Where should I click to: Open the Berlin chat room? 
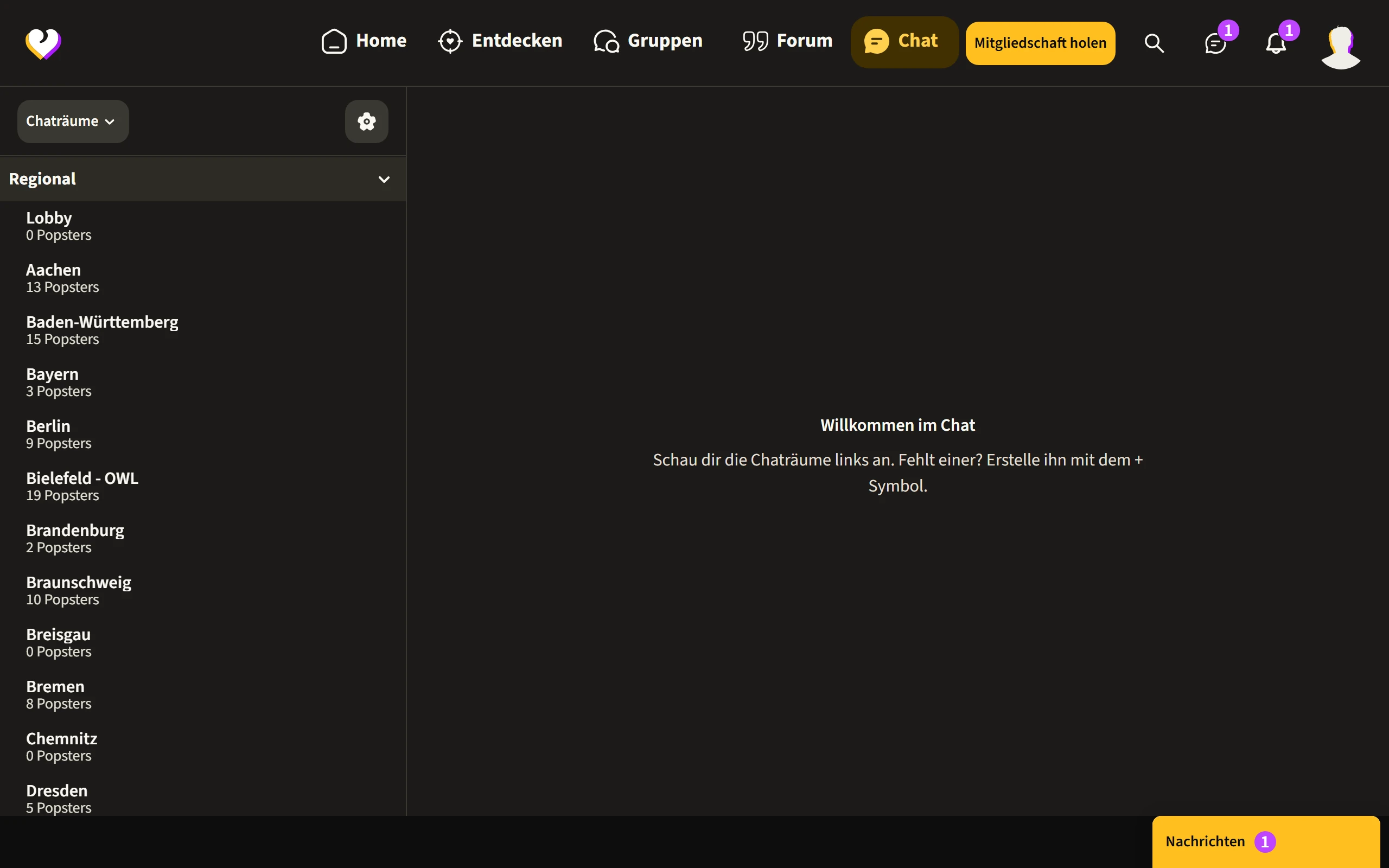click(x=203, y=435)
